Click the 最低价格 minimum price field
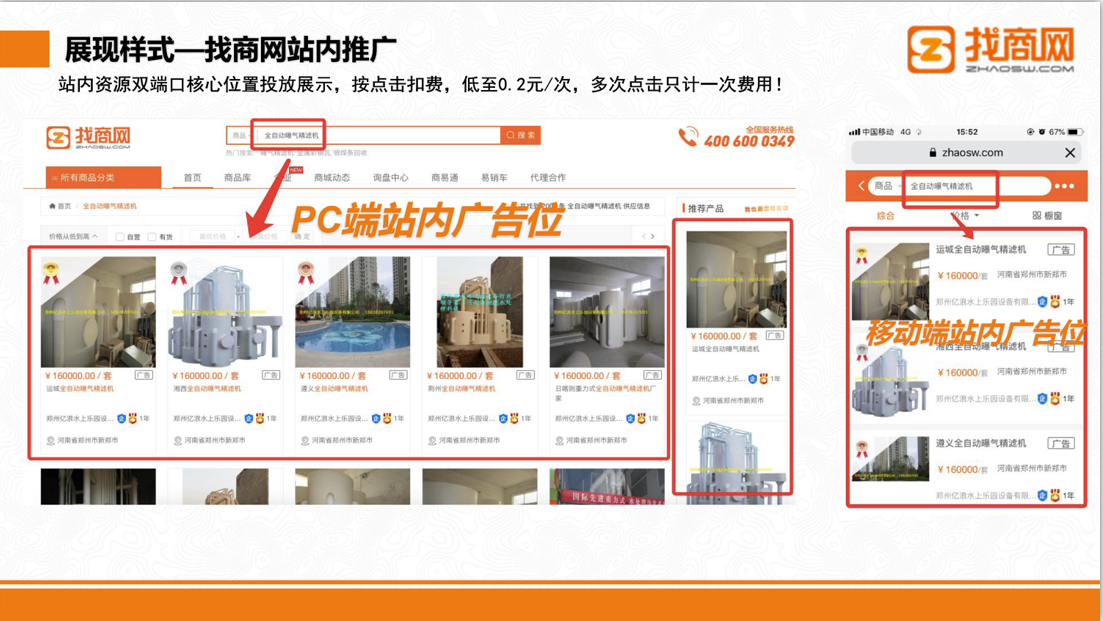Viewport: 1103px width, 621px height. pos(213,236)
